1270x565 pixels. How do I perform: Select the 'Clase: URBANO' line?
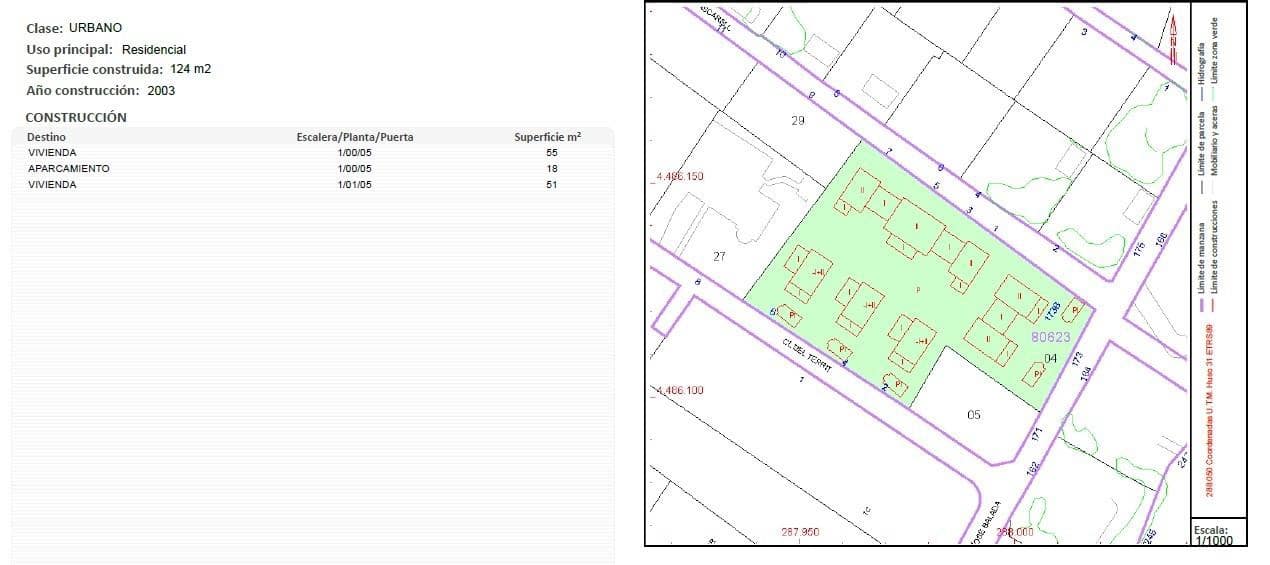pos(74,28)
